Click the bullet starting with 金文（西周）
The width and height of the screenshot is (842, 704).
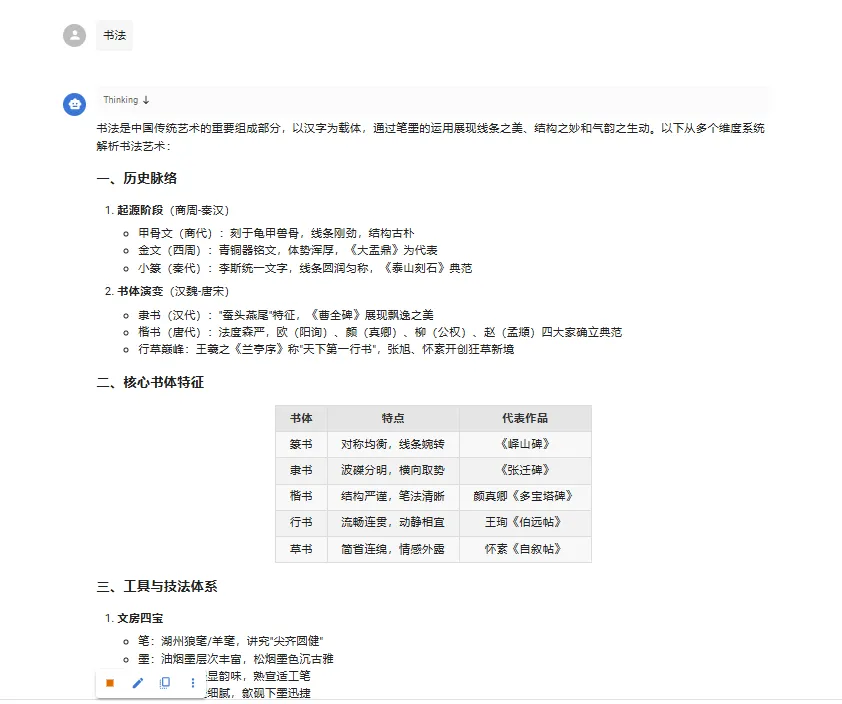tap(287, 250)
